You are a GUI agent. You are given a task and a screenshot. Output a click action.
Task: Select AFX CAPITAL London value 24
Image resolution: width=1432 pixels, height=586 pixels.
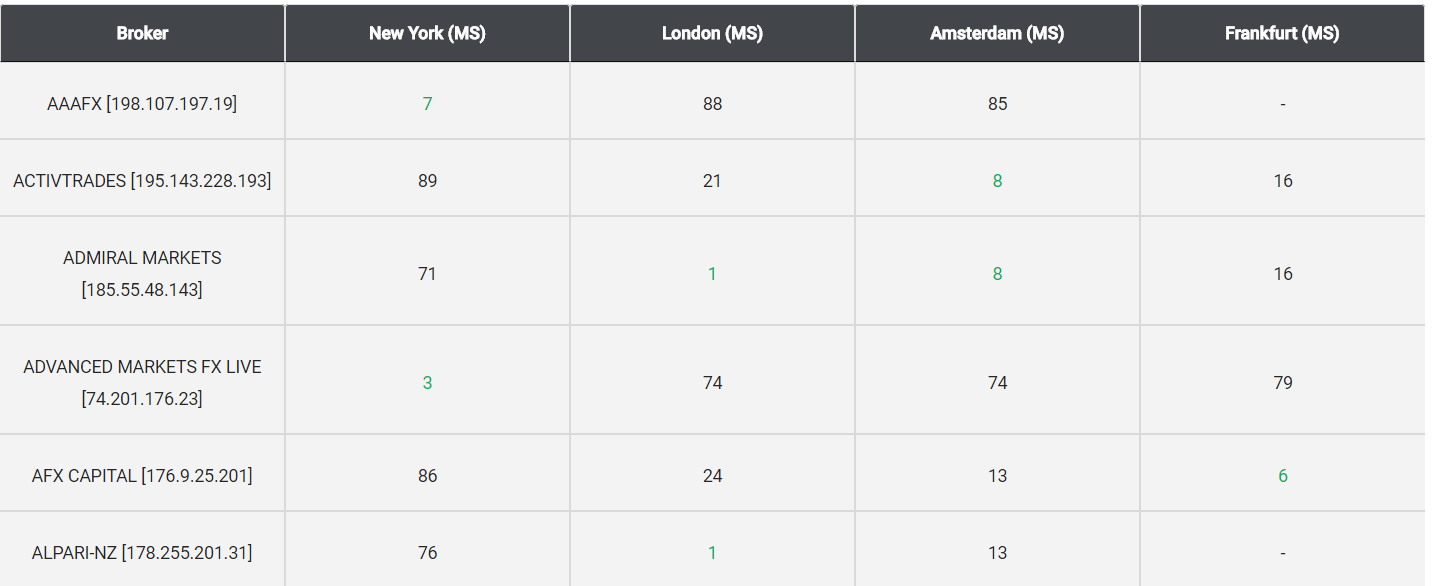pyautogui.click(x=712, y=475)
